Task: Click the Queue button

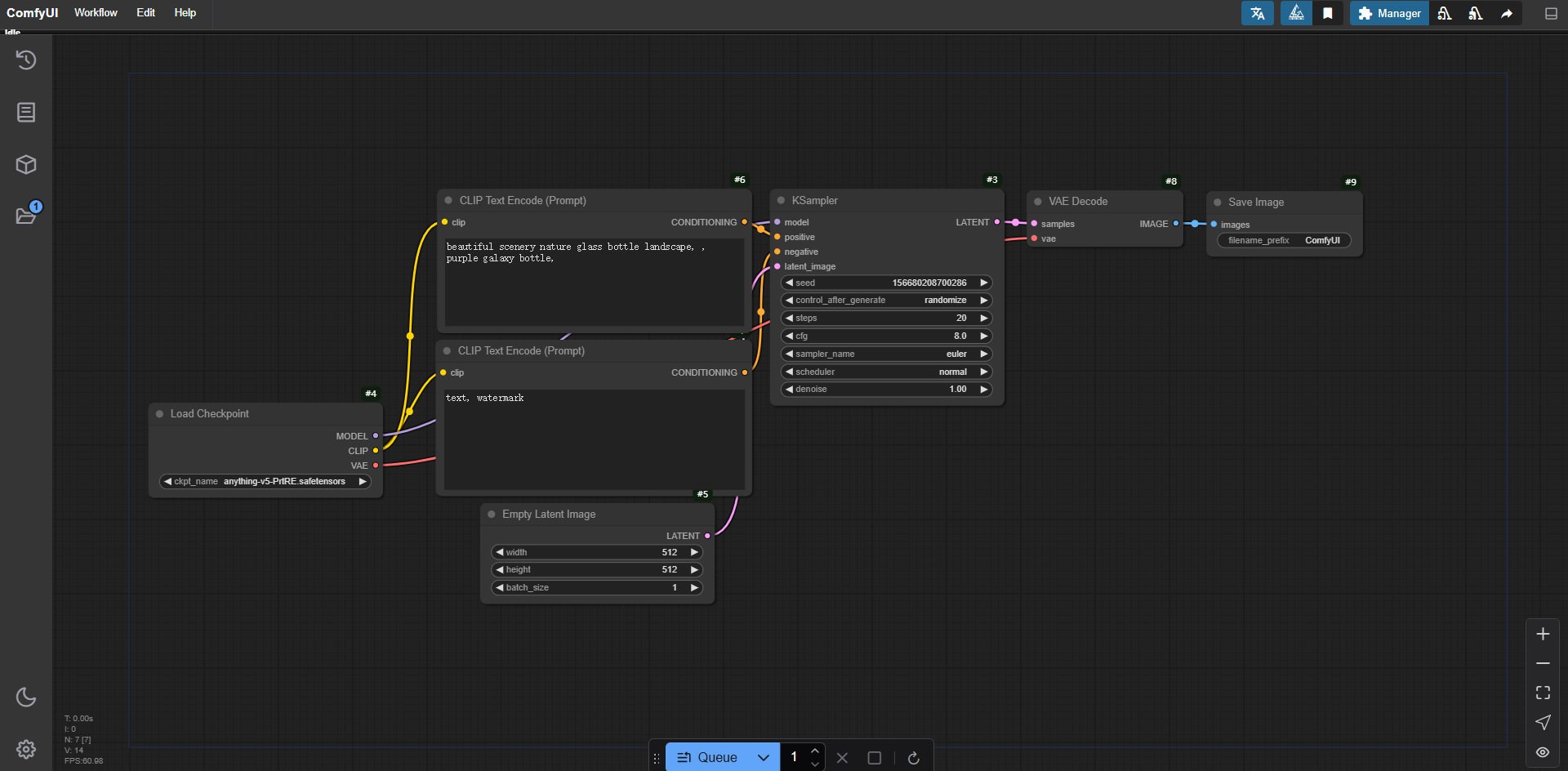Action: click(707, 757)
